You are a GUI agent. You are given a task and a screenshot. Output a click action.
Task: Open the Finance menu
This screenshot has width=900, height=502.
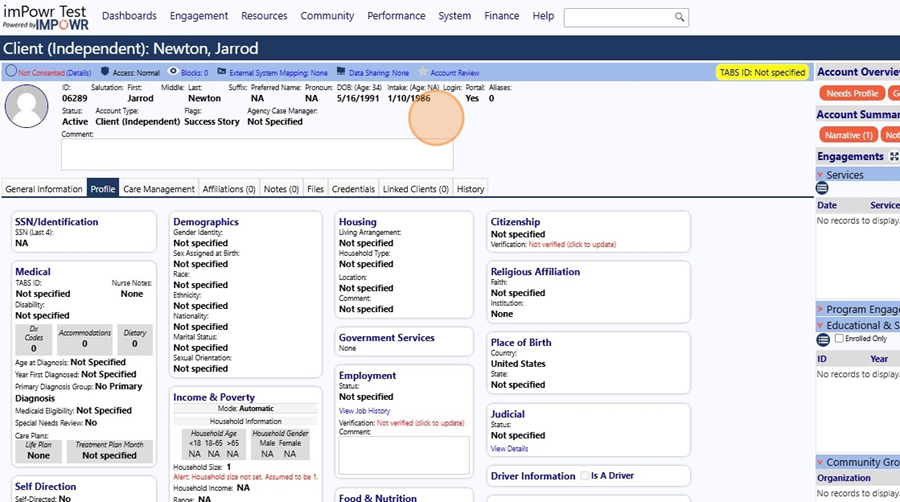pyautogui.click(x=502, y=16)
